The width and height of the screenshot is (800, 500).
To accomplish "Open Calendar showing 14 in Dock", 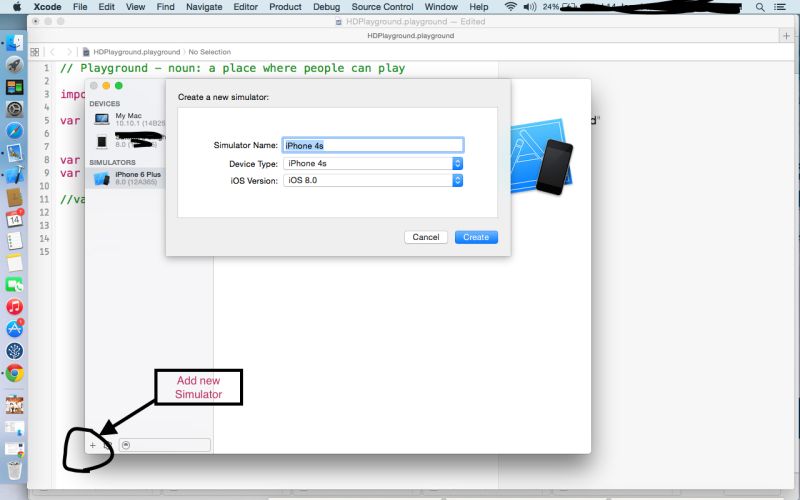I will [14, 219].
